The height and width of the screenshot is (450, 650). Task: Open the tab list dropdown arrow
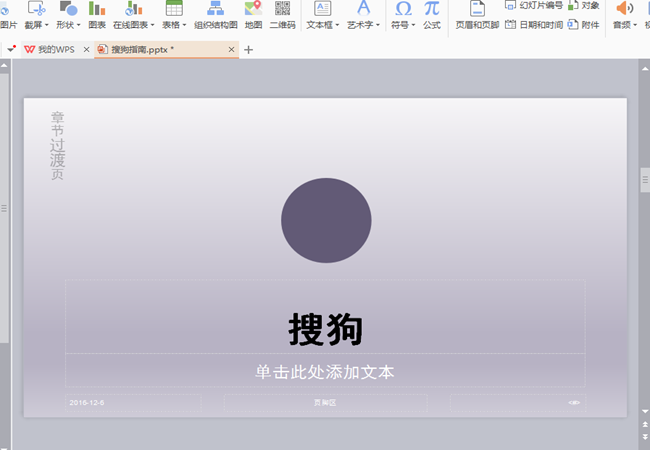(x=11, y=49)
